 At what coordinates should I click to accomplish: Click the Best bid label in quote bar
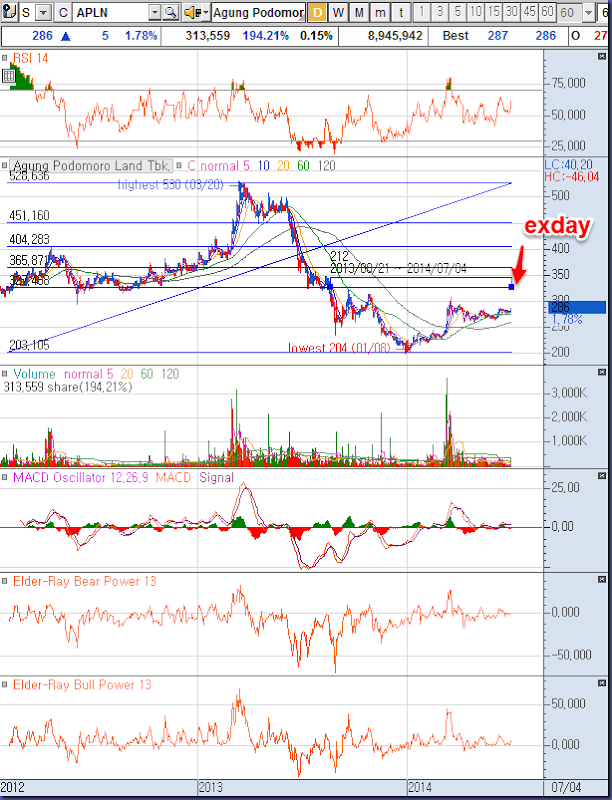pos(455,36)
